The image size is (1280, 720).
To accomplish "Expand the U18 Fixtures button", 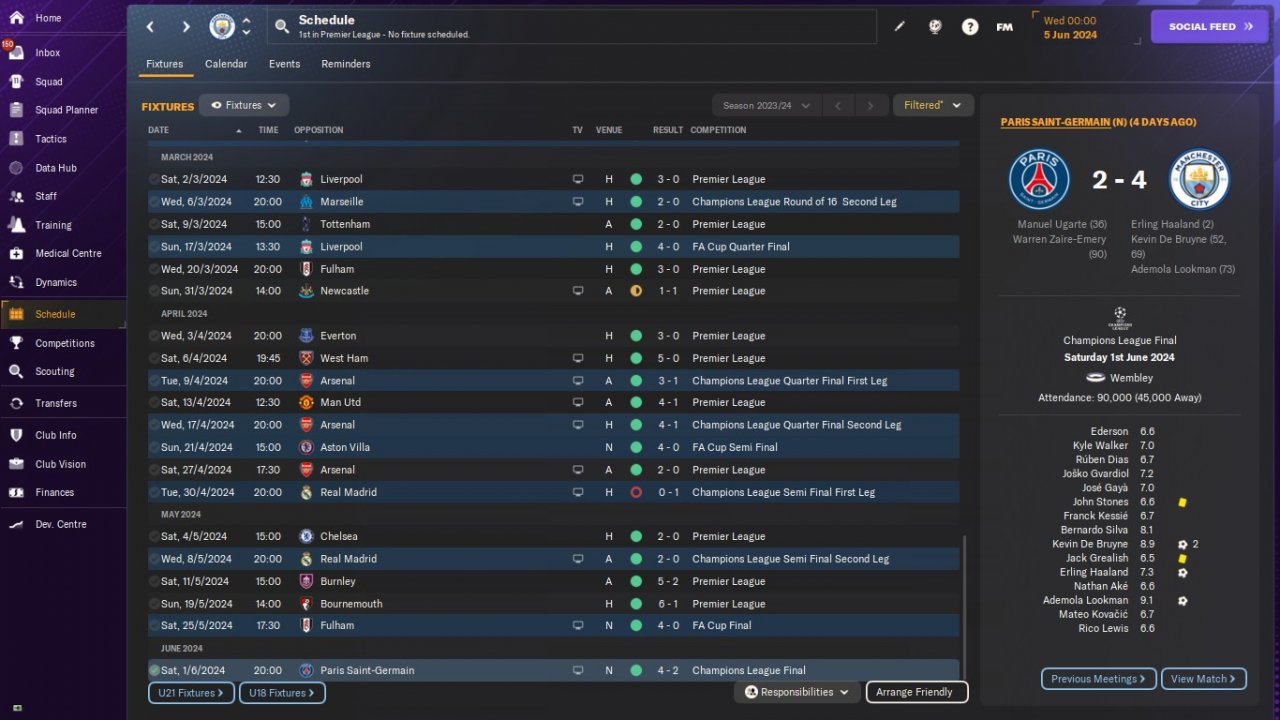I will (282, 693).
